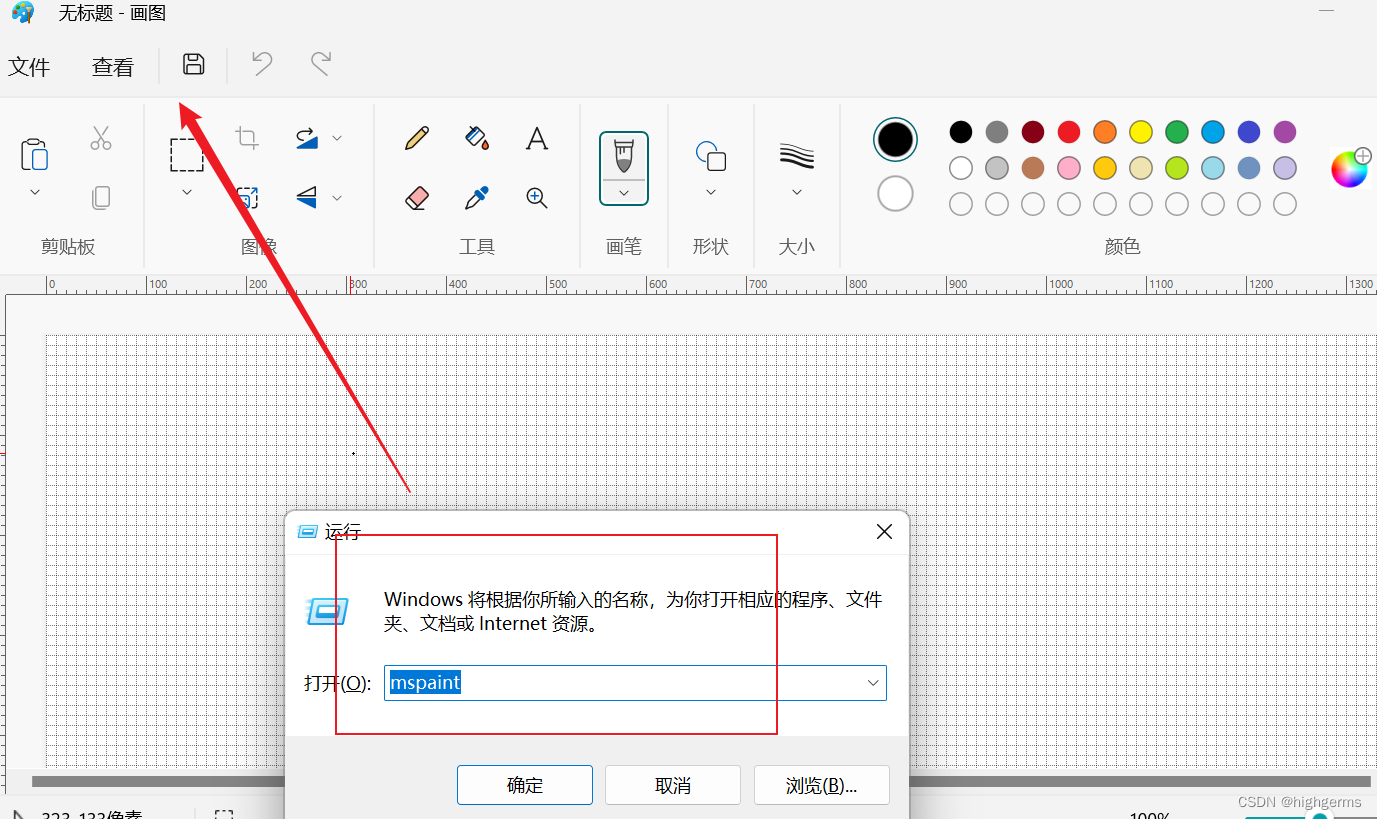The height and width of the screenshot is (819, 1377).
Task: Select the Color picker eyedropper
Action: pyautogui.click(x=477, y=198)
